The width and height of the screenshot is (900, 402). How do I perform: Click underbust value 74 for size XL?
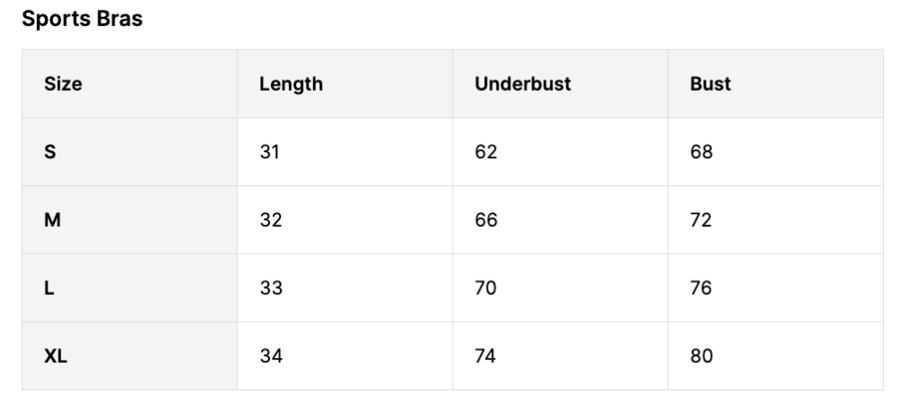(485, 356)
